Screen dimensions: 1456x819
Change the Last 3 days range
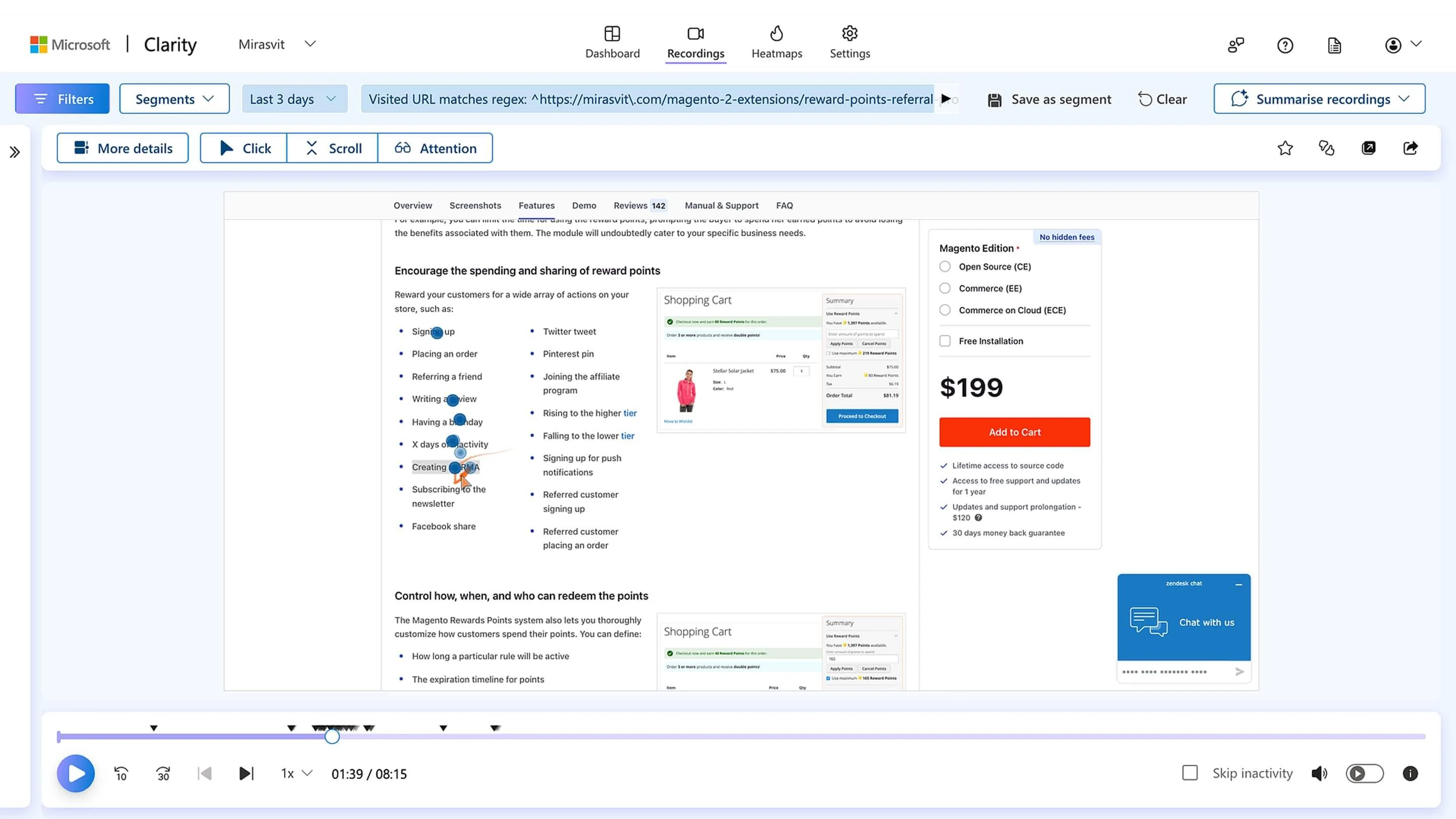[294, 99]
